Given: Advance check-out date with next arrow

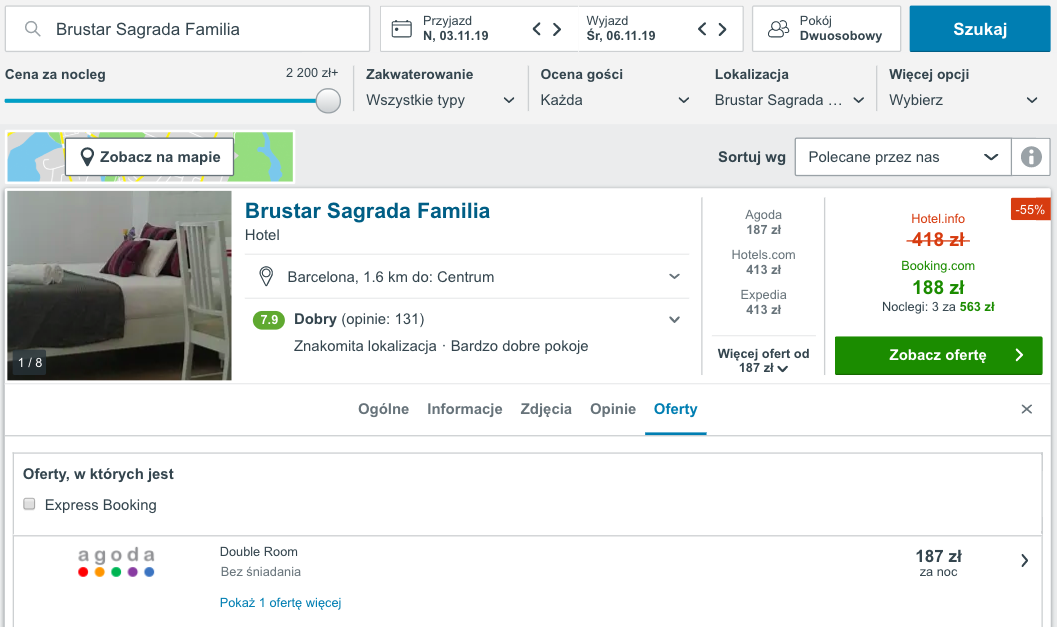Looking at the screenshot, I should [x=724, y=29].
